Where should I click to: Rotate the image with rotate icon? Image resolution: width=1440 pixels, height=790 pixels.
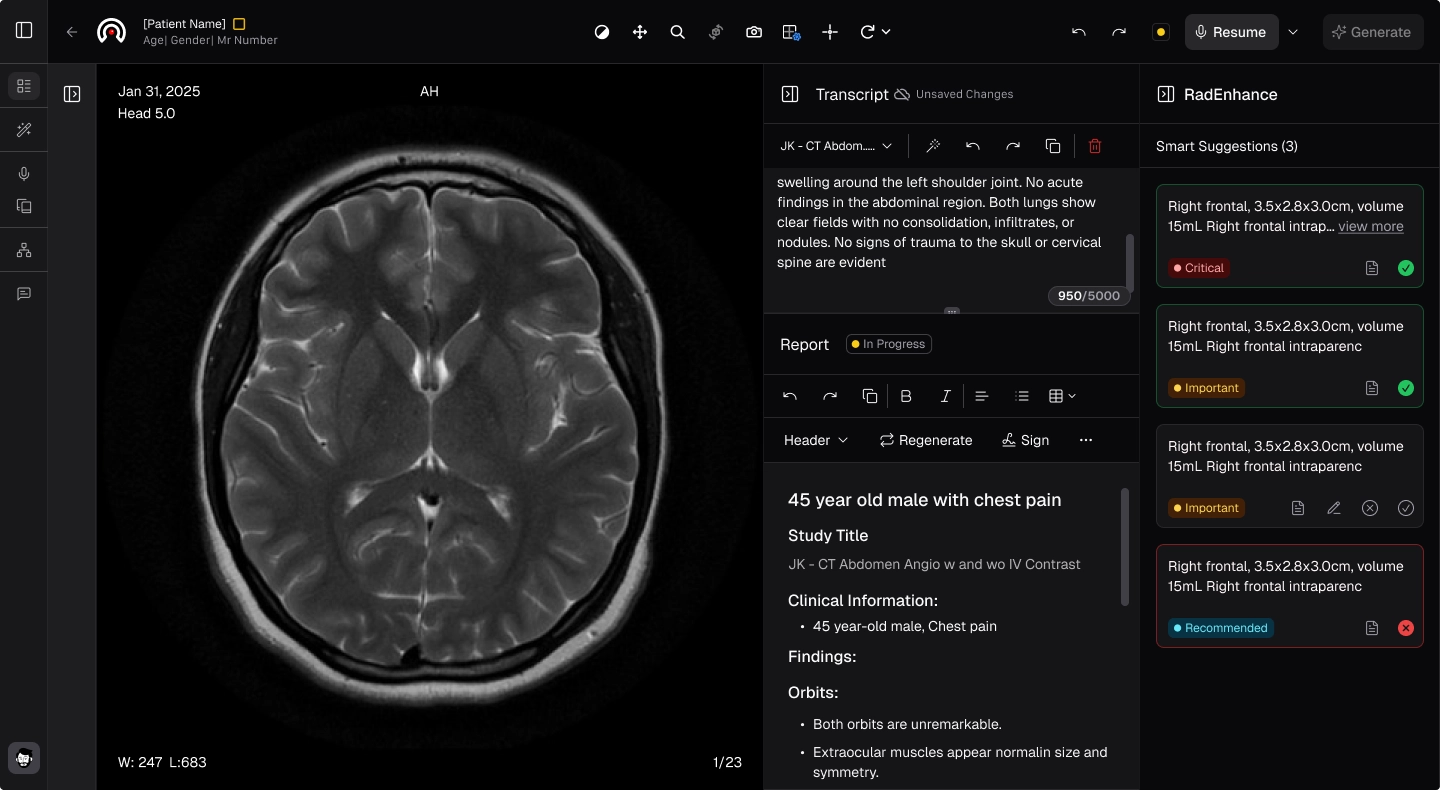867,32
